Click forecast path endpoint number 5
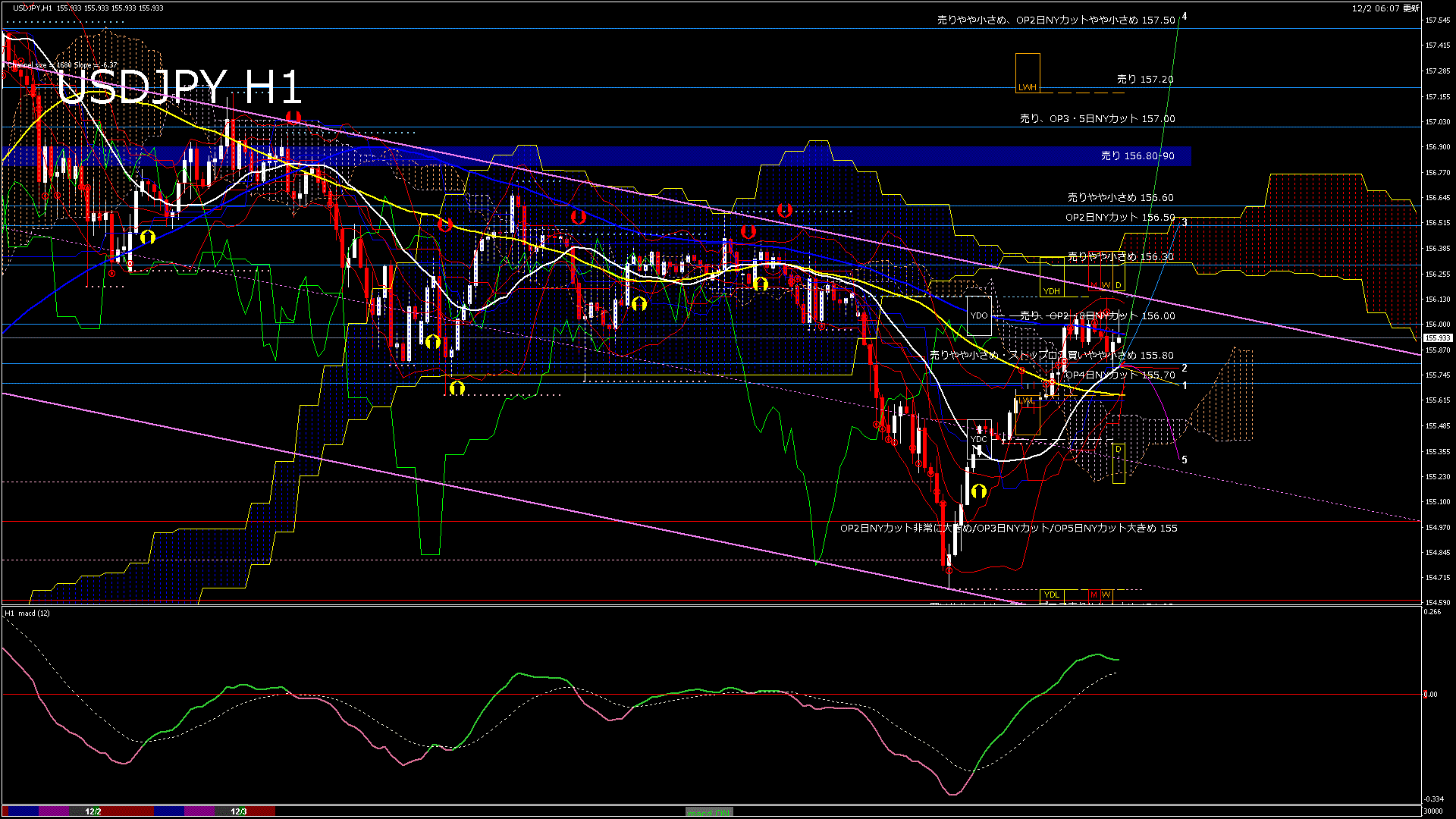The width and height of the screenshot is (1456, 819). point(1185,460)
